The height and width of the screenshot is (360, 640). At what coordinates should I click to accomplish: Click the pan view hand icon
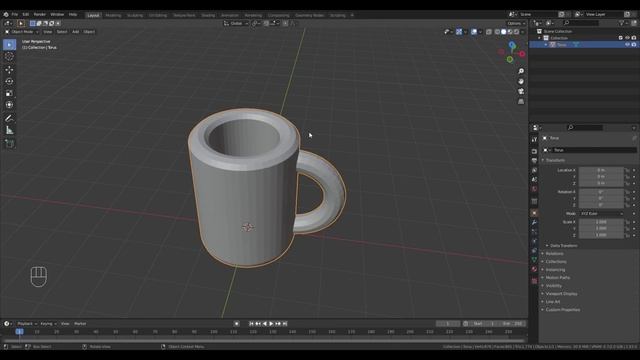click(x=521, y=81)
